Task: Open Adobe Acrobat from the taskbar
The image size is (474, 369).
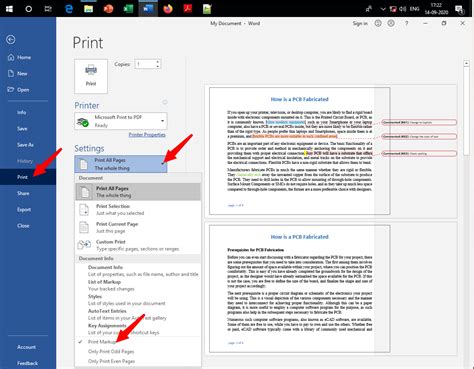Action: pyautogui.click(x=188, y=9)
